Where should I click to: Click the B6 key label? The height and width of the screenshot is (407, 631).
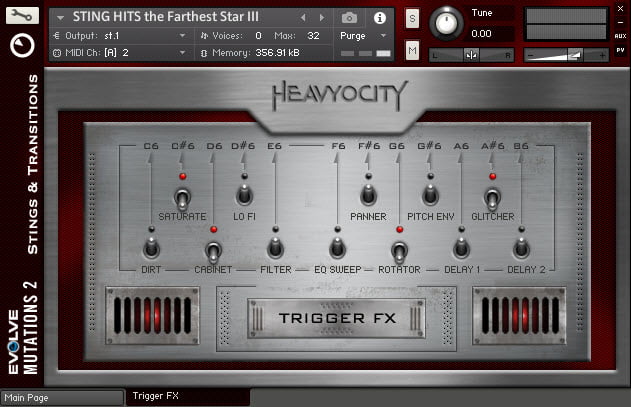coord(521,146)
